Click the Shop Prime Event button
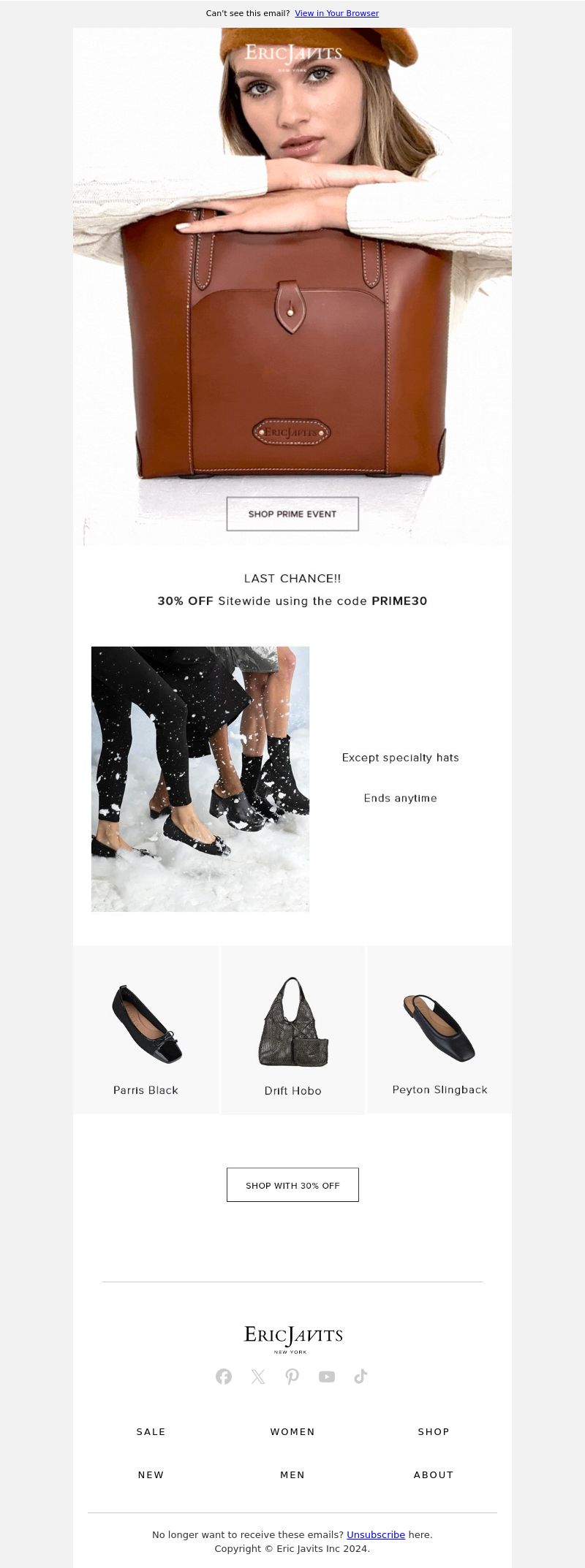Viewport: 585px width, 1568px height. (292, 514)
